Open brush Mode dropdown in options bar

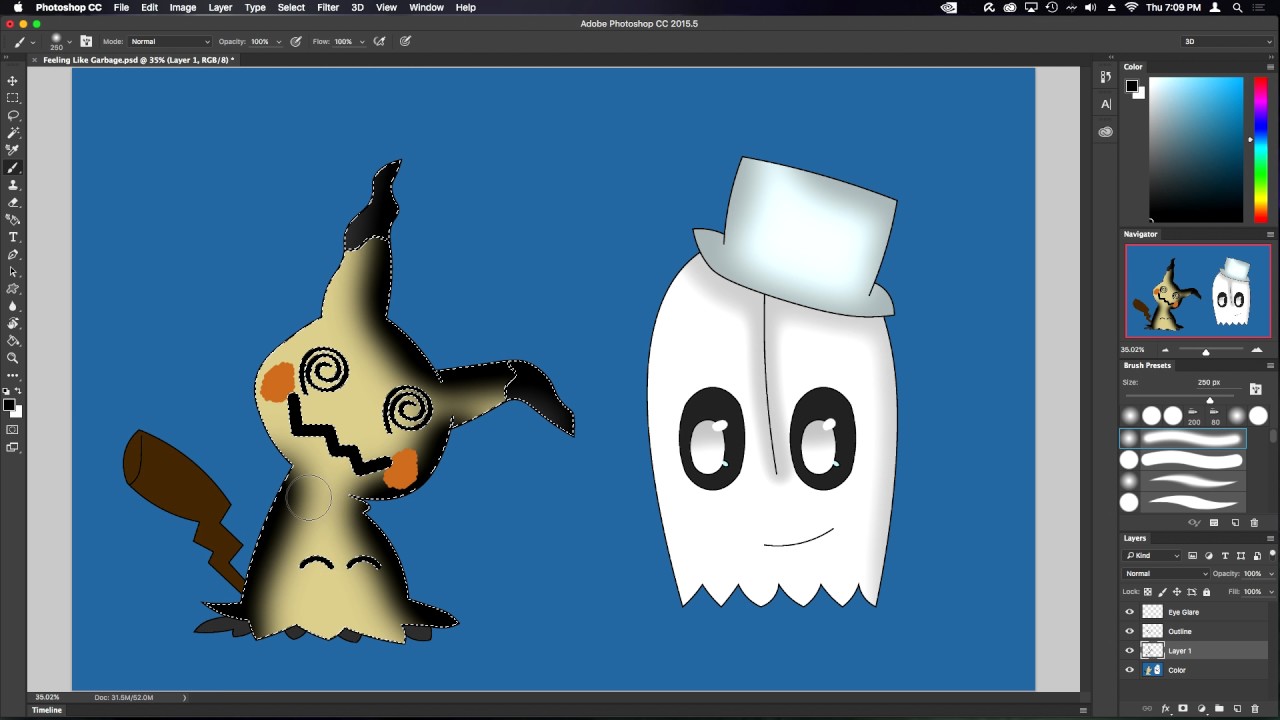click(x=170, y=42)
